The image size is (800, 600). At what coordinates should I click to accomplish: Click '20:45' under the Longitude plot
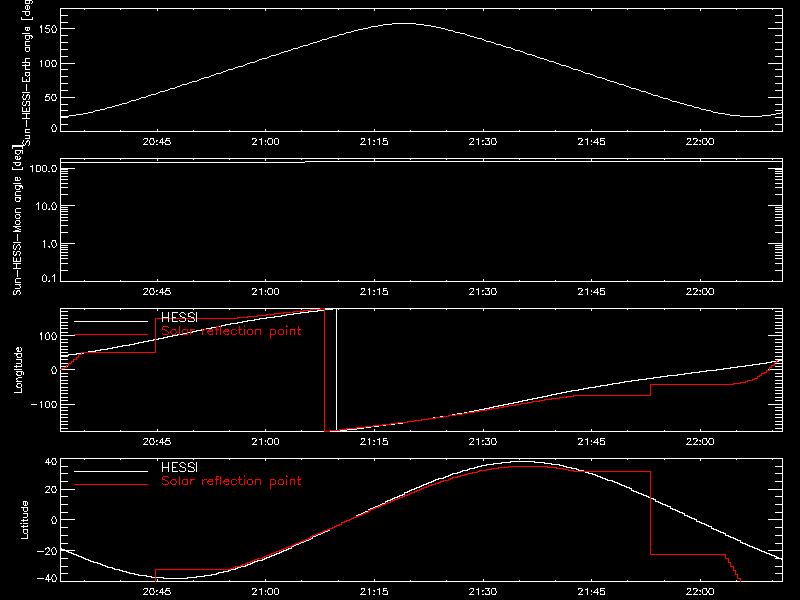pos(157,442)
